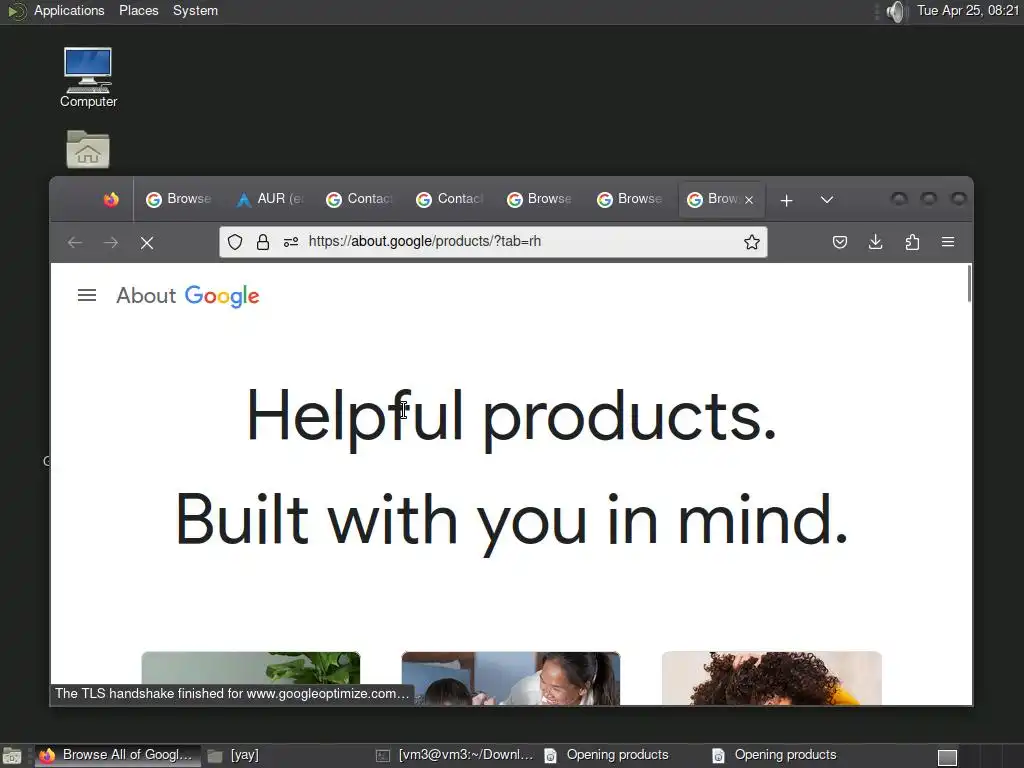Switch to the first Contact tab

359,199
